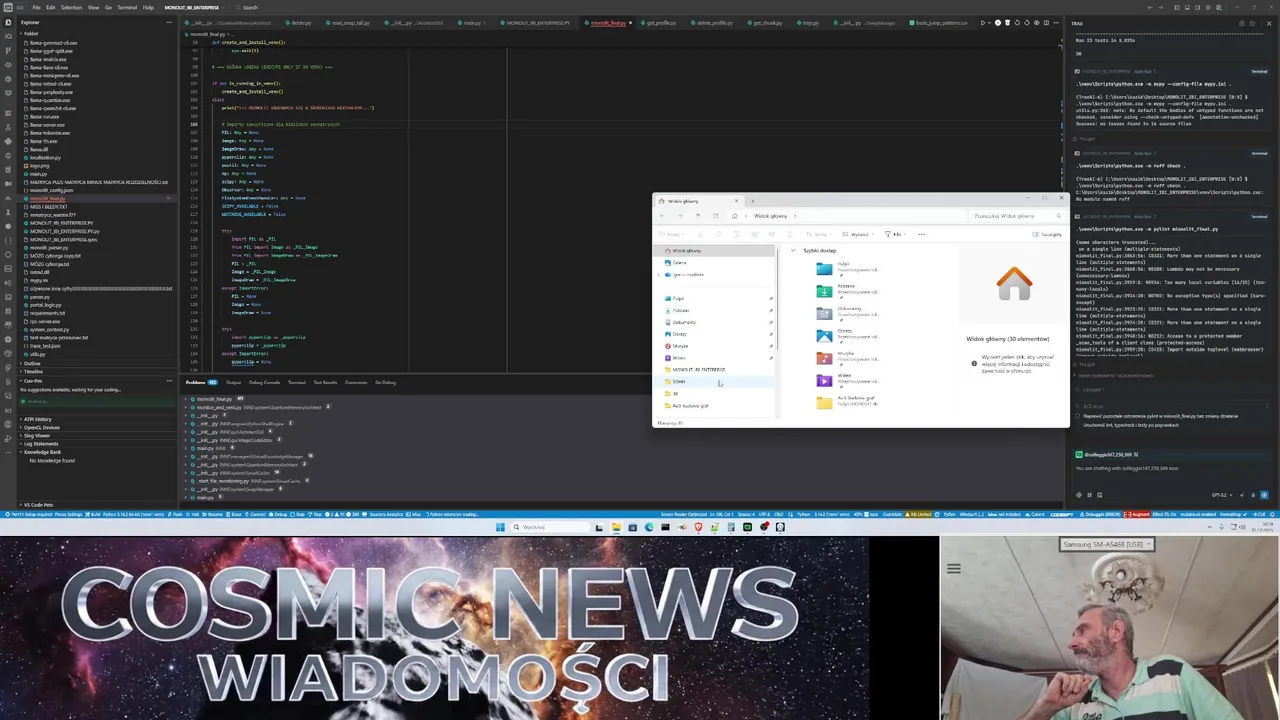
Task: Send the chat message with the blue button
Action: 1264,495
